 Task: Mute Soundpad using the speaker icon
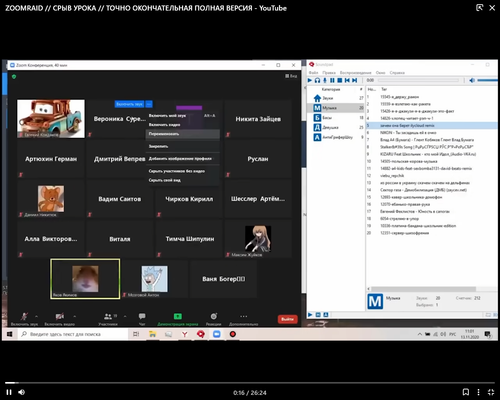click(472, 80)
